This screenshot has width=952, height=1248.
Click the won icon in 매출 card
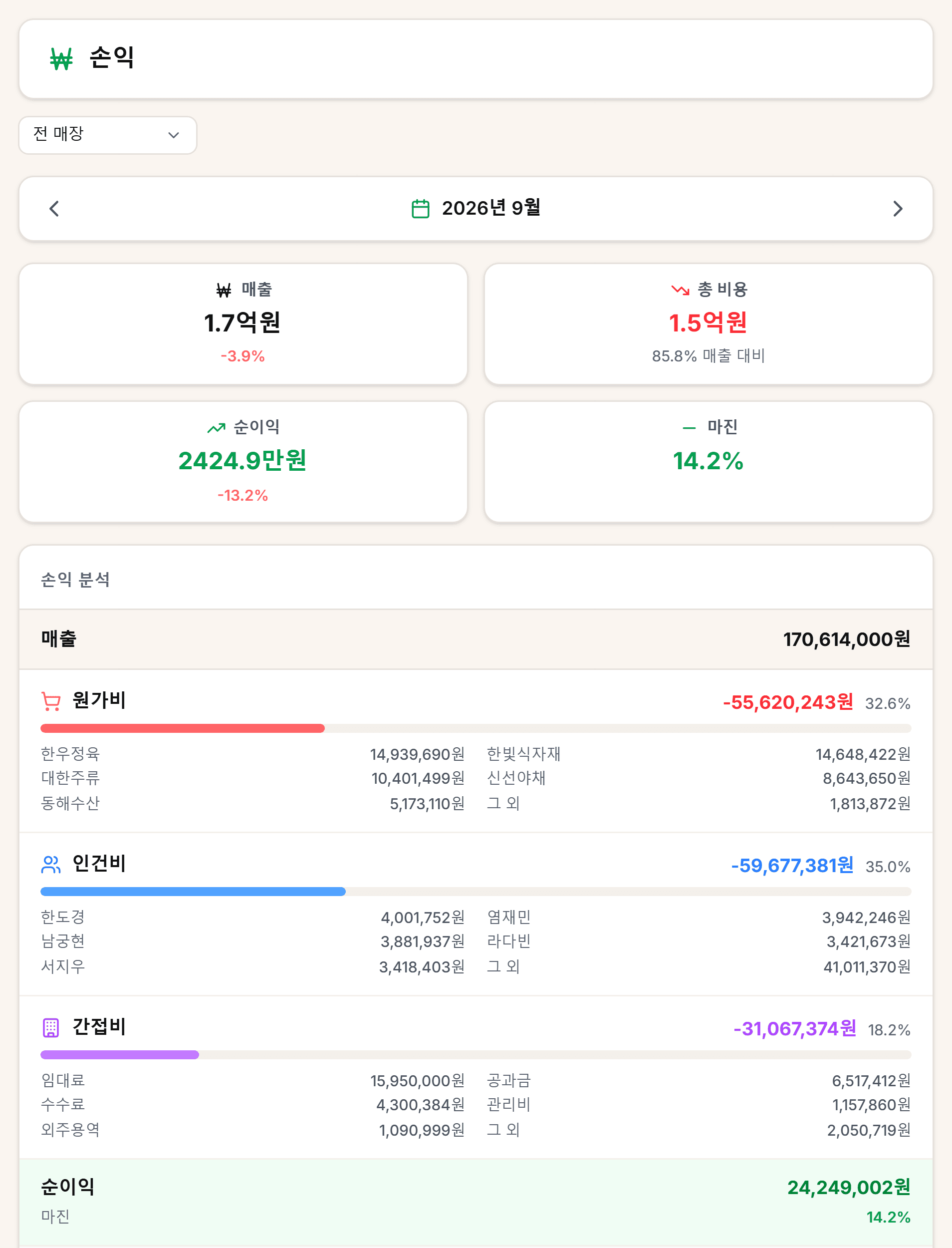[224, 291]
